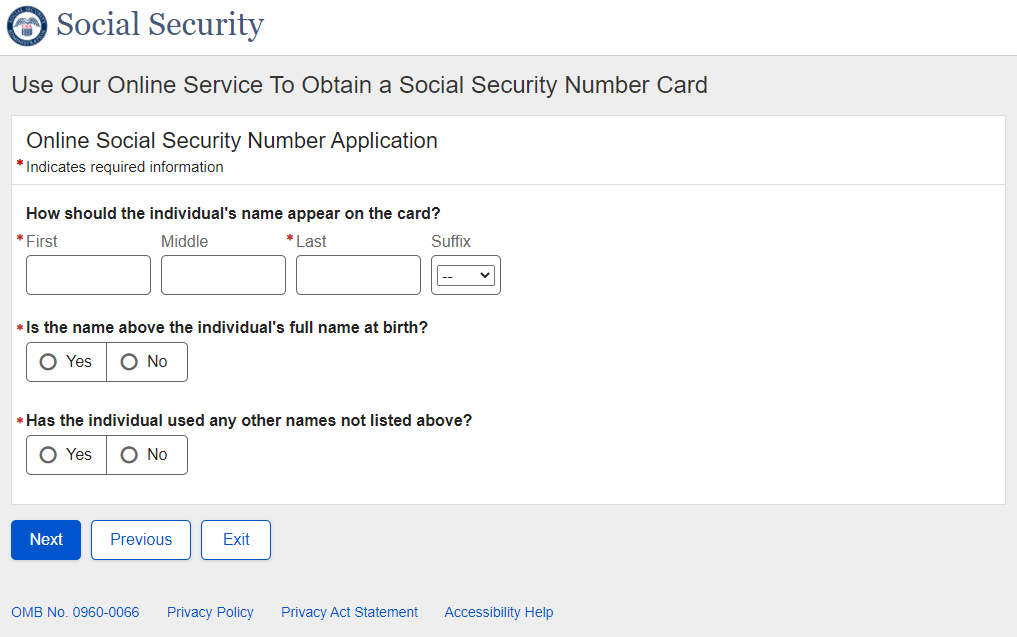Viewport: 1017px width, 637px height.
Task: Click the 'Indicates required information' note
Action: coord(125,167)
